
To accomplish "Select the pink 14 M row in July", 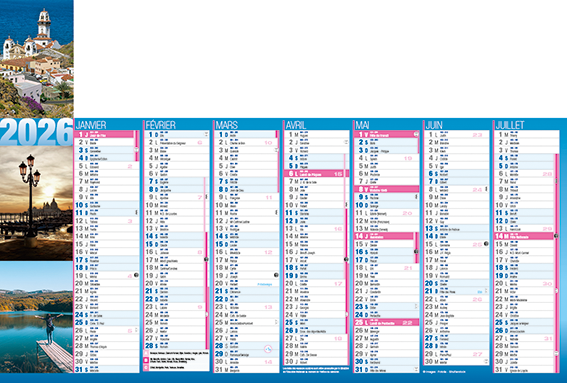I will pos(524,236).
